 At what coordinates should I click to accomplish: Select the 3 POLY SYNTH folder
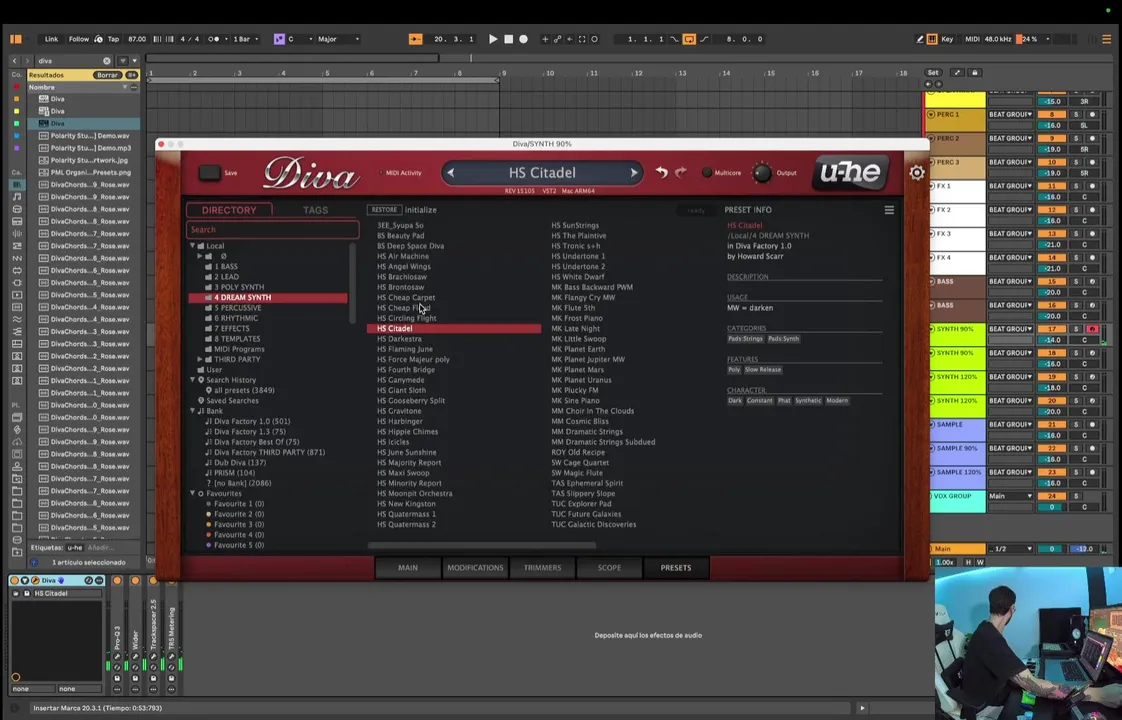click(x=239, y=287)
